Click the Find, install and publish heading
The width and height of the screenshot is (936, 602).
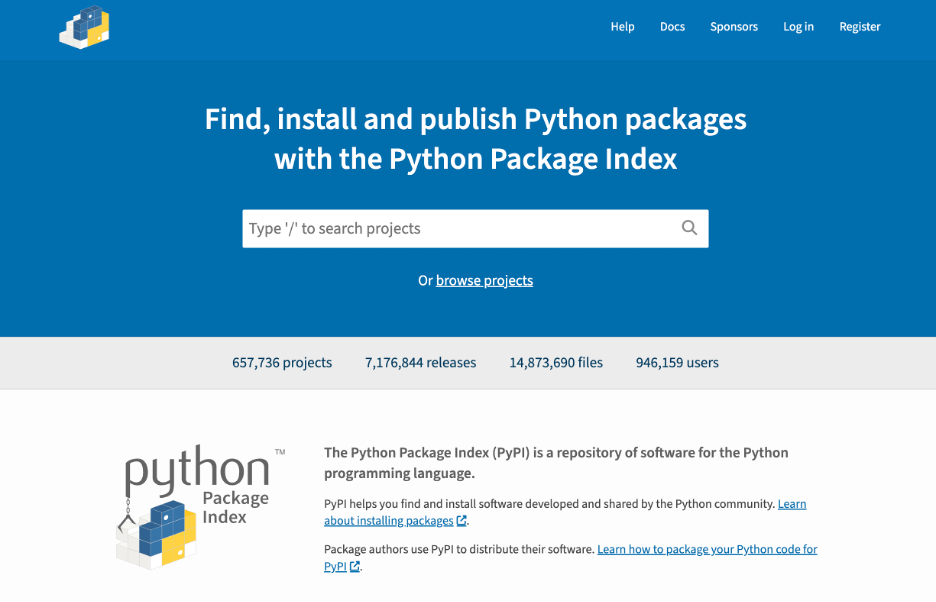coord(476,139)
